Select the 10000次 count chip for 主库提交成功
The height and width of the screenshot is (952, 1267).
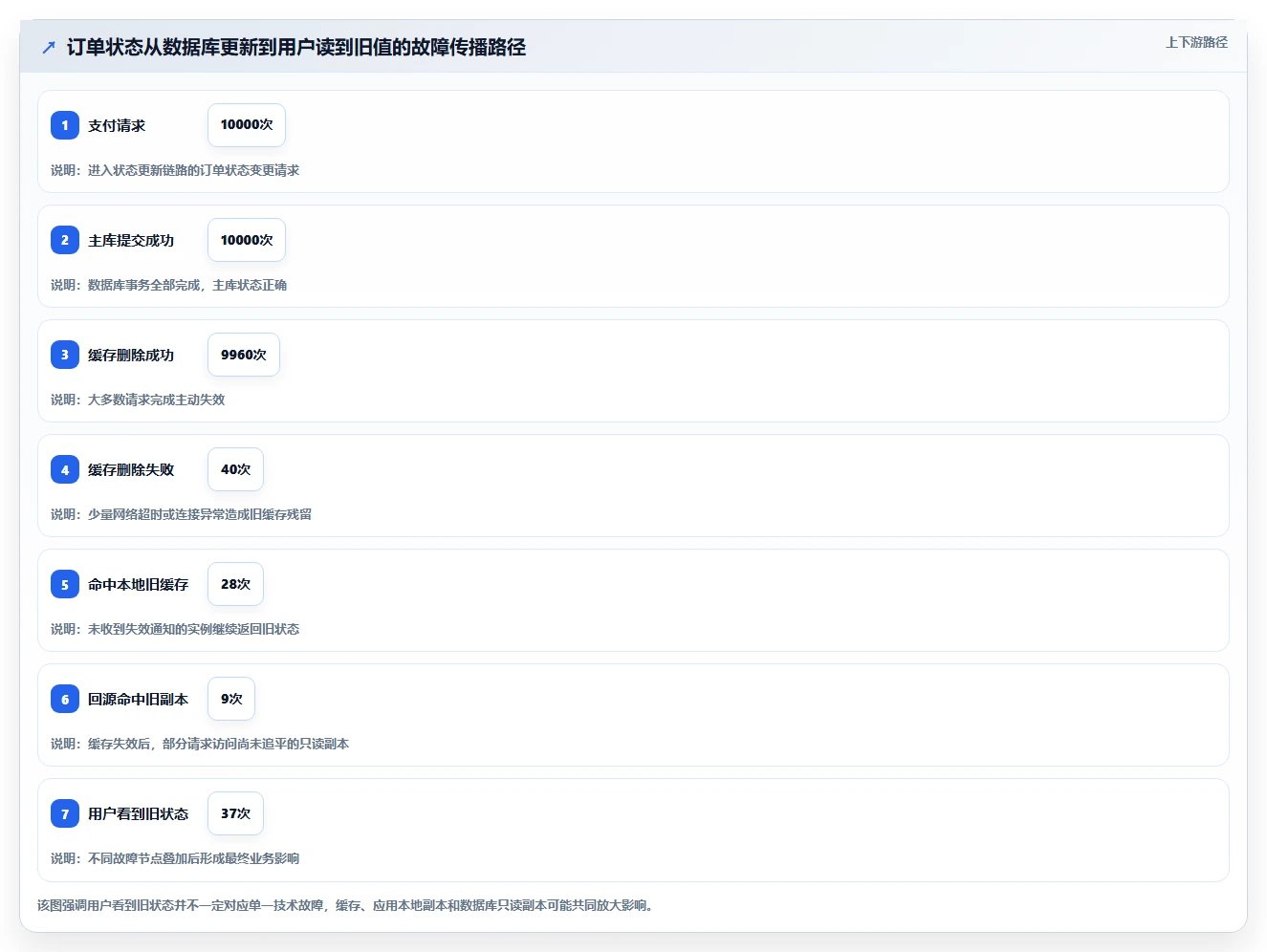click(x=247, y=240)
